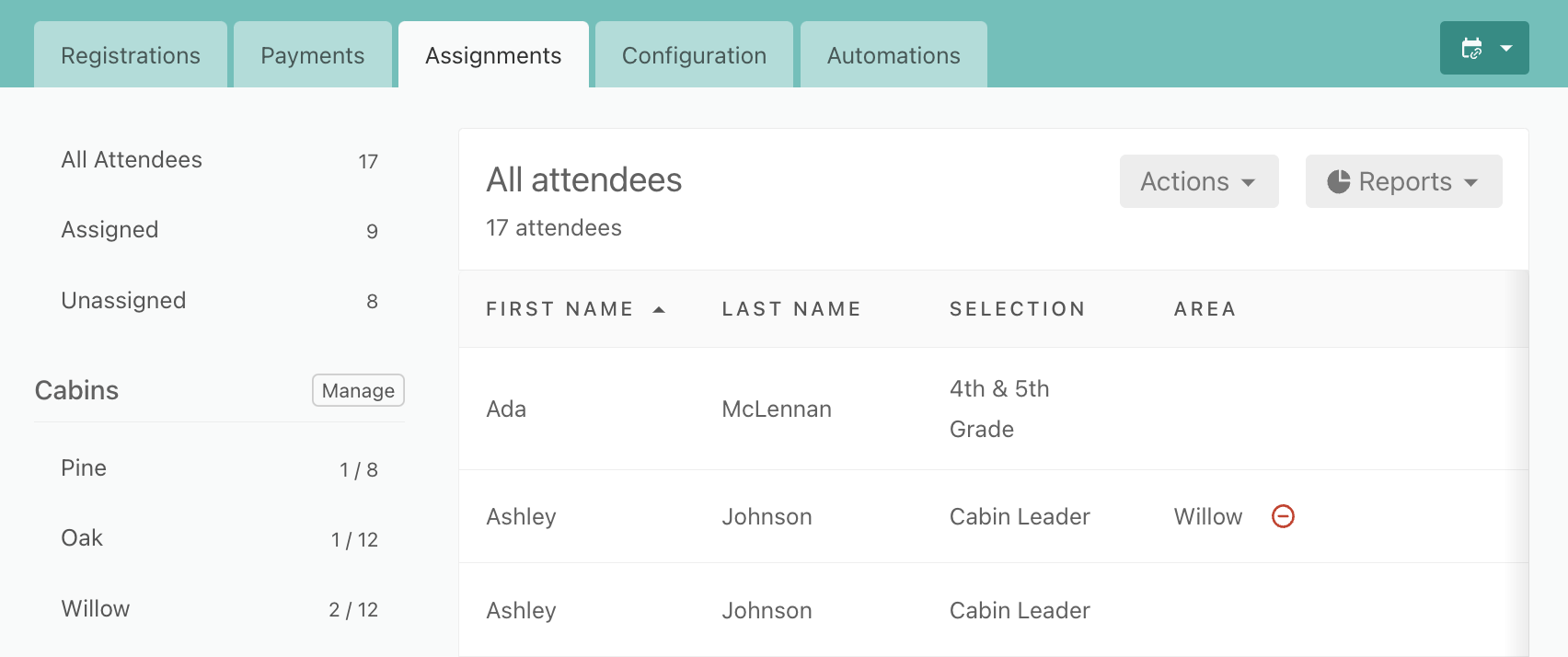
Task: Click the Manage cabins button
Action: pos(358,390)
